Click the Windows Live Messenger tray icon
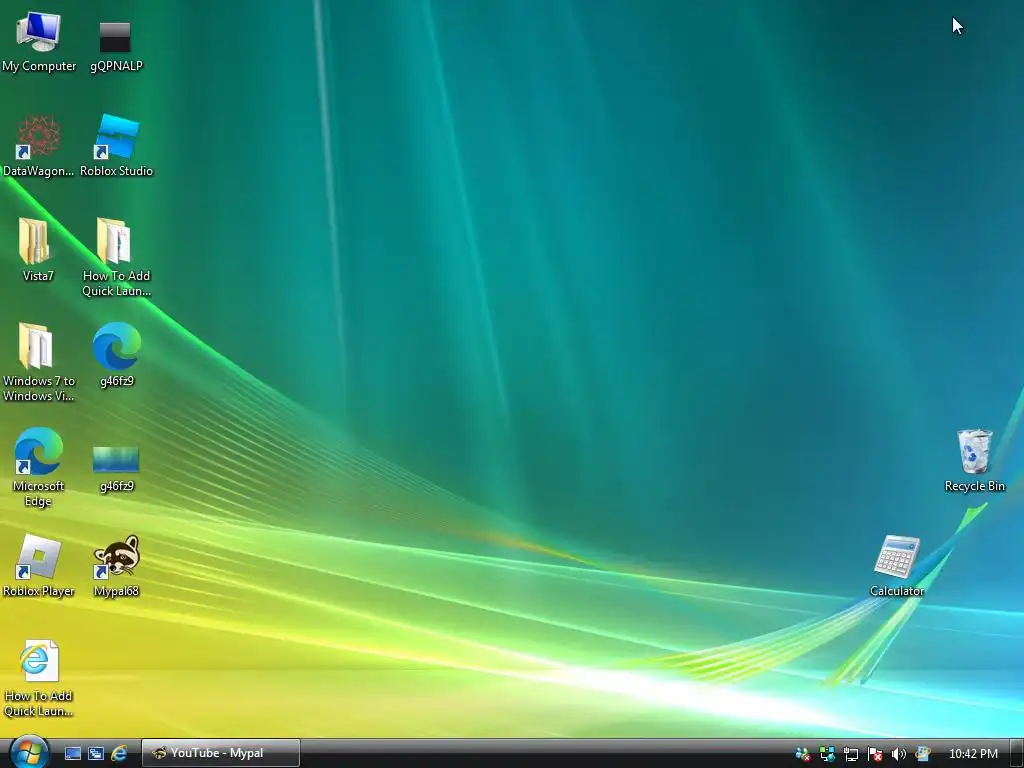 803,754
